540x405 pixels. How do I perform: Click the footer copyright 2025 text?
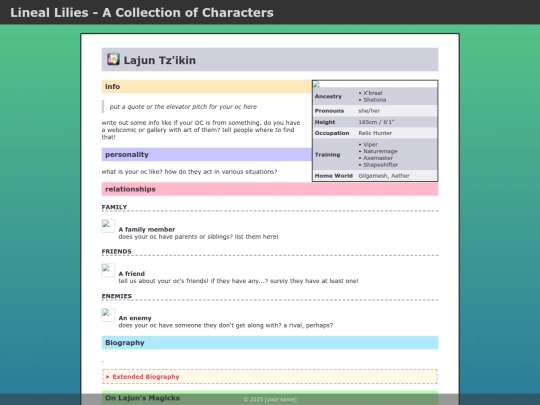tap(270, 399)
